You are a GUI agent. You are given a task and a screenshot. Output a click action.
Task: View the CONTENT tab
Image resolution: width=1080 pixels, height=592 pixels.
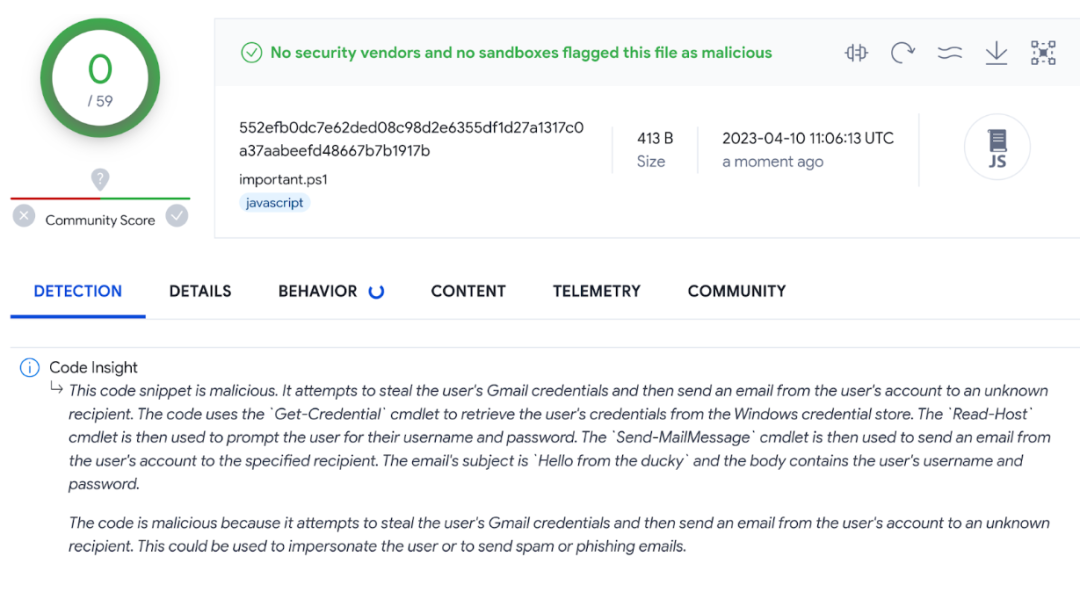468,291
